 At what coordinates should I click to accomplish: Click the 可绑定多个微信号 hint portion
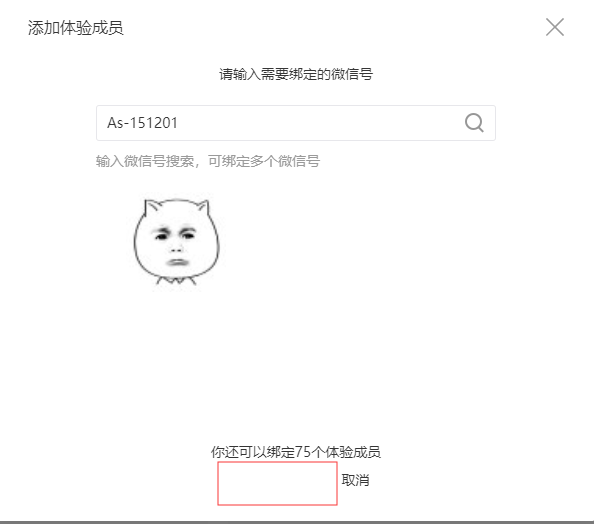264,161
